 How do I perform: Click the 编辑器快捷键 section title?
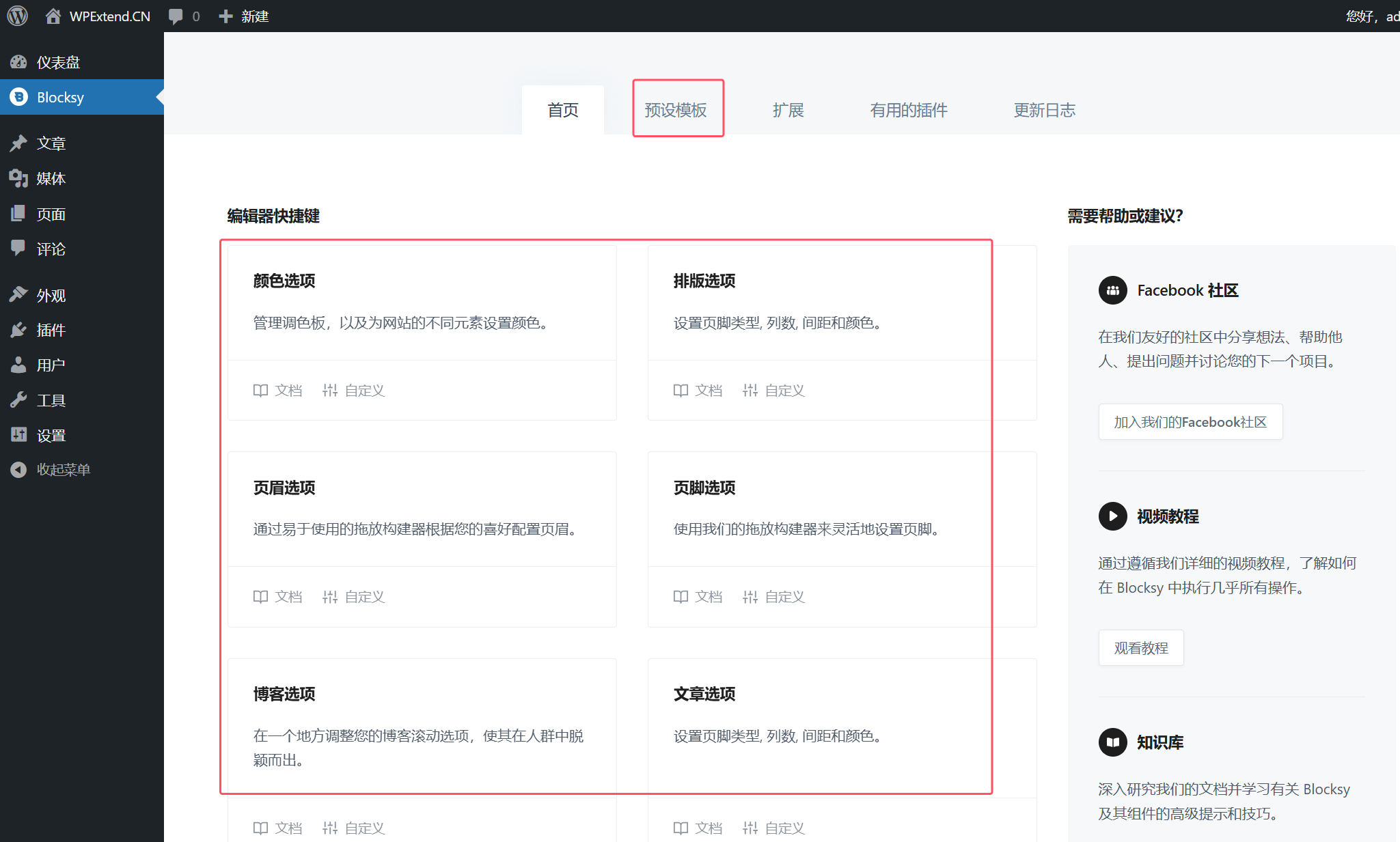click(273, 216)
